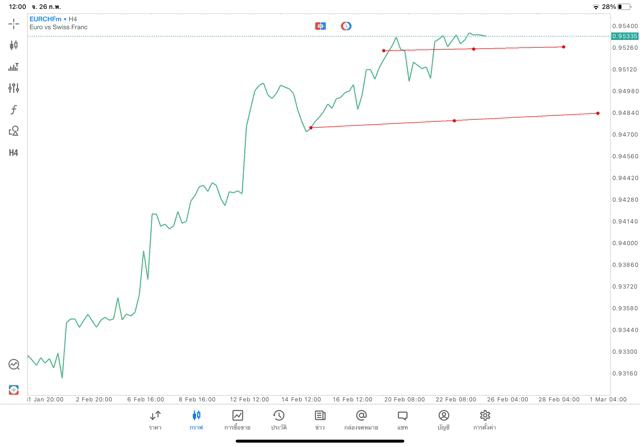Activate the crosshair cursor tool
Screen dimensions: 640x447
(13, 23)
